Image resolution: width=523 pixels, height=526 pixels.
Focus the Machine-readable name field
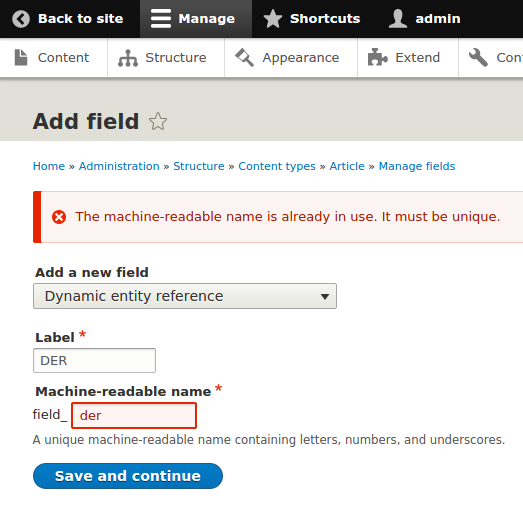[x=134, y=416]
